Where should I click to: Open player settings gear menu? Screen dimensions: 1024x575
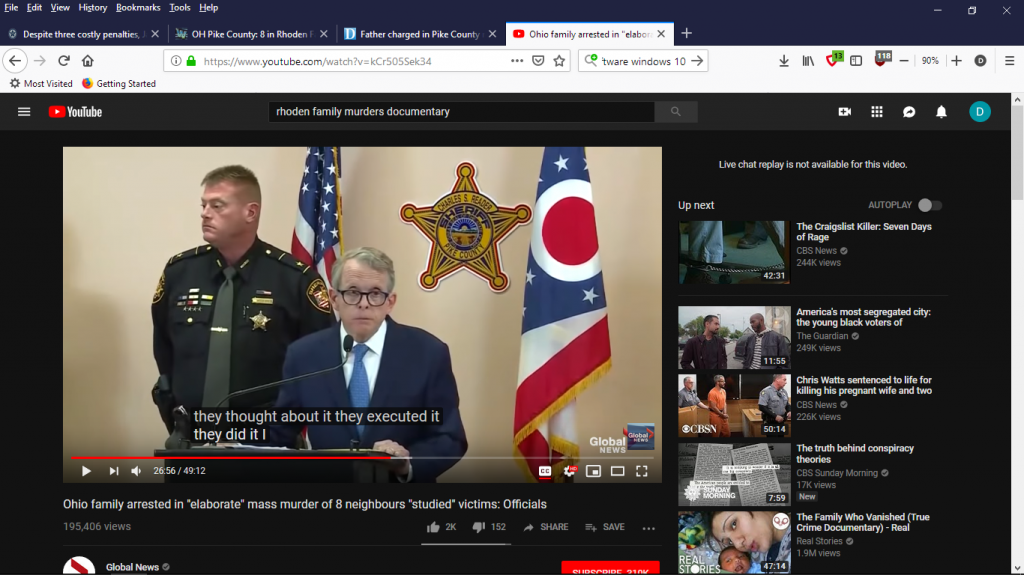tap(569, 470)
